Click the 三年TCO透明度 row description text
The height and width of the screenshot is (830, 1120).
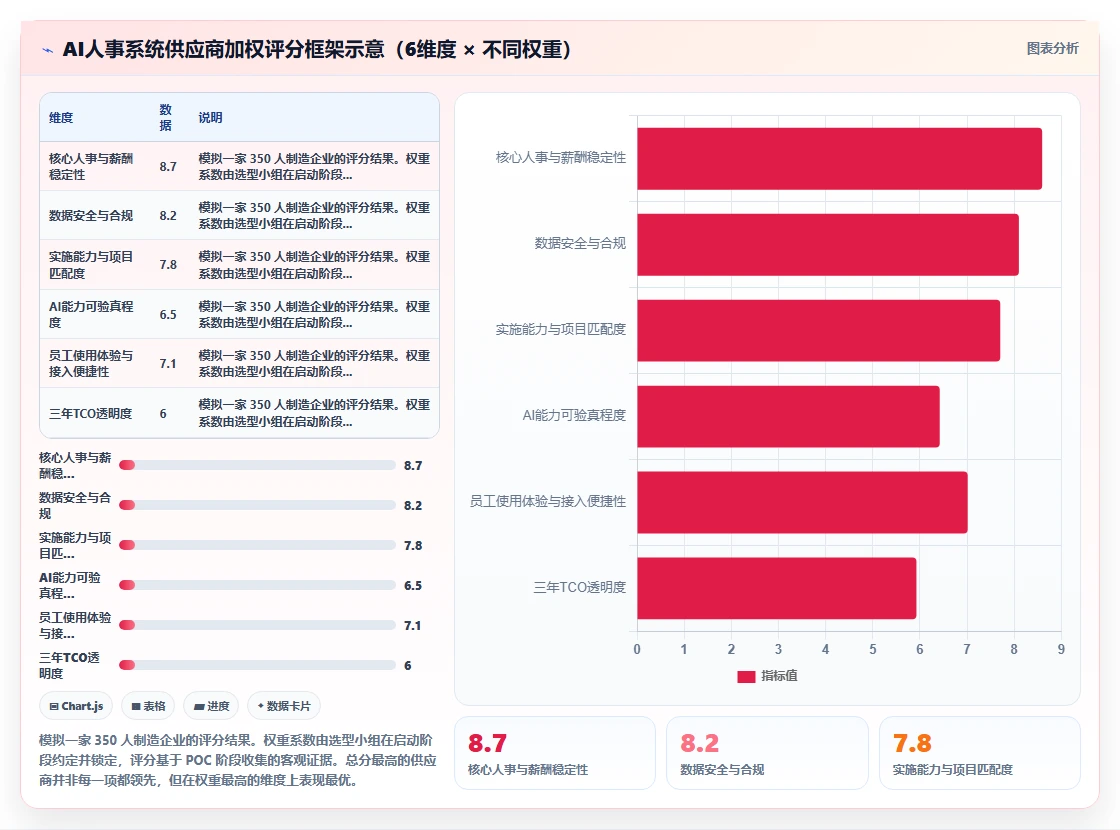click(x=314, y=413)
